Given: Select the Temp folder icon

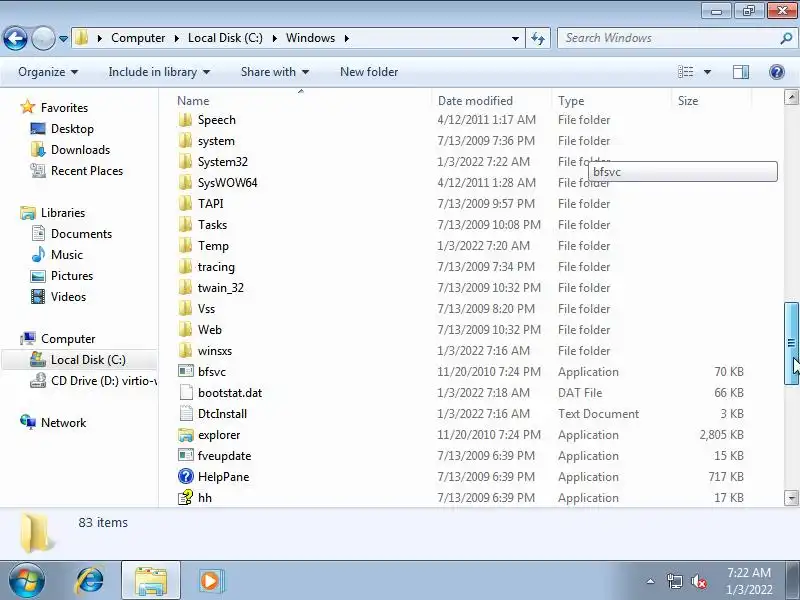Looking at the screenshot, I should 186,246.
